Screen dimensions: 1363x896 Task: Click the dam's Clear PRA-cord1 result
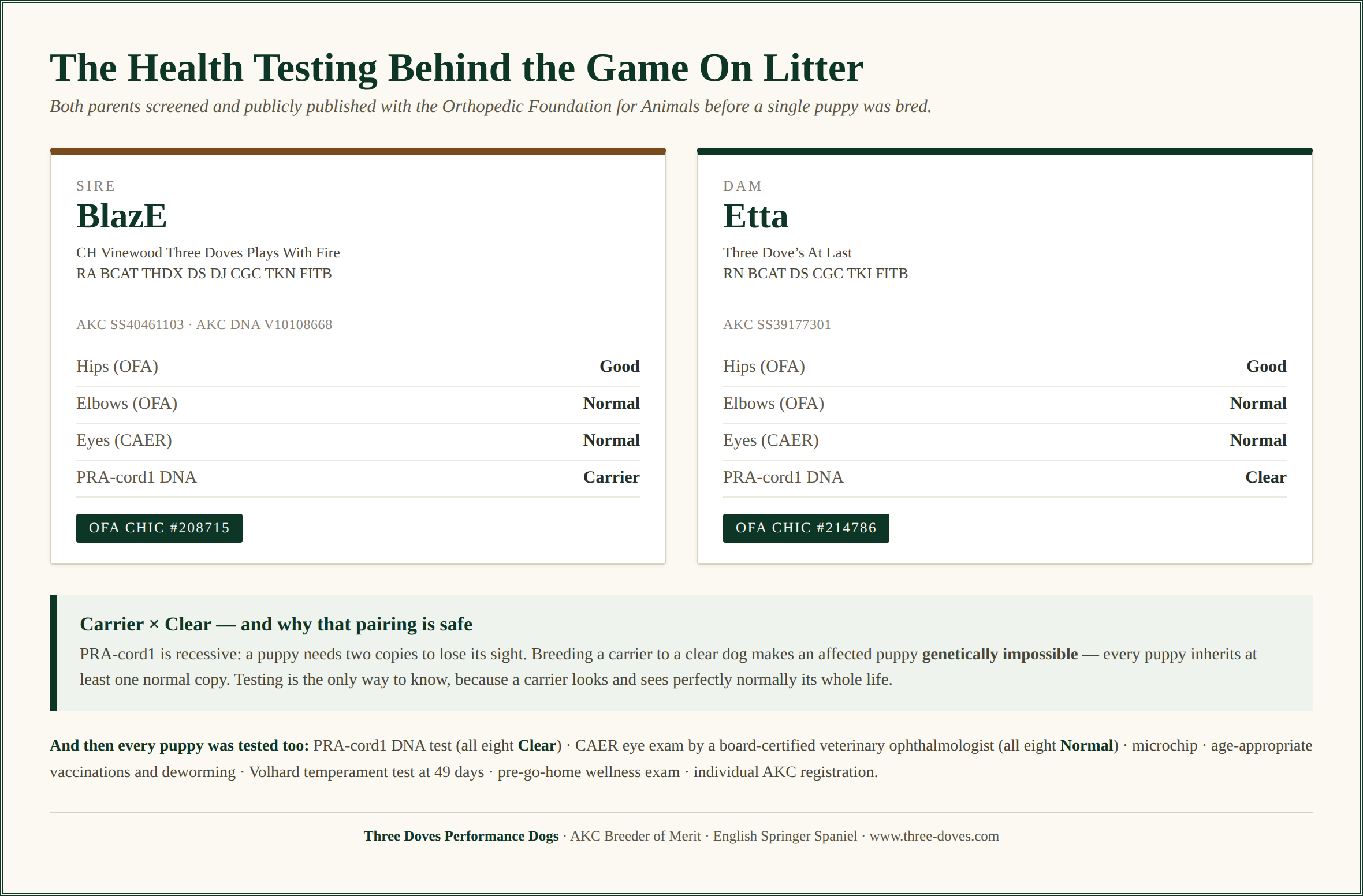[x=1265, y=477]
